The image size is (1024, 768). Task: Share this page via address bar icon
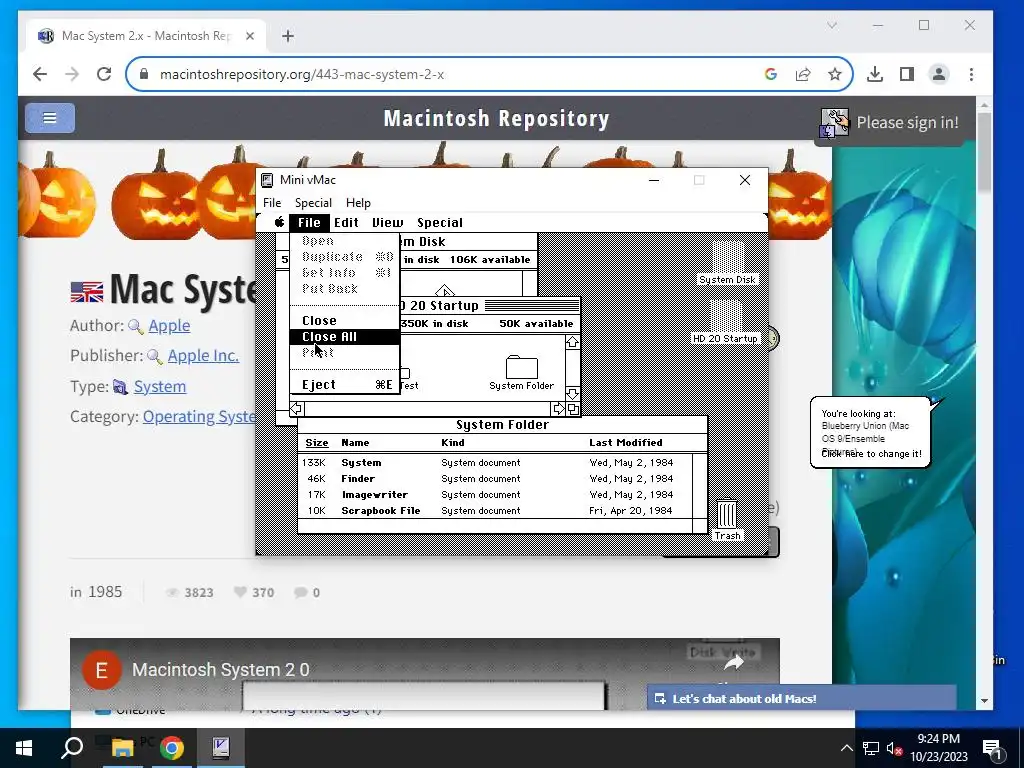click(803, 74)
